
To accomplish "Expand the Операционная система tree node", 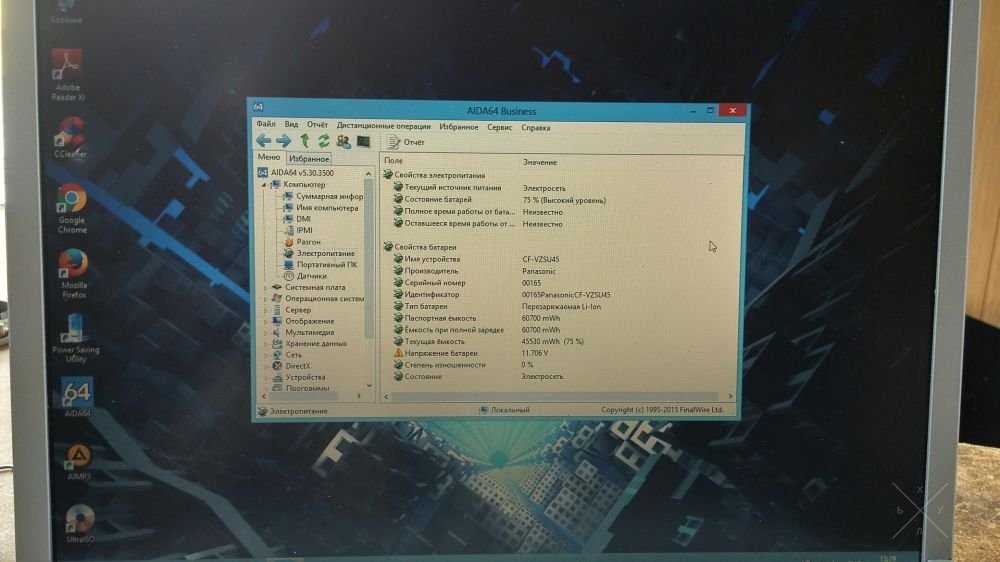I will [265, 299].
